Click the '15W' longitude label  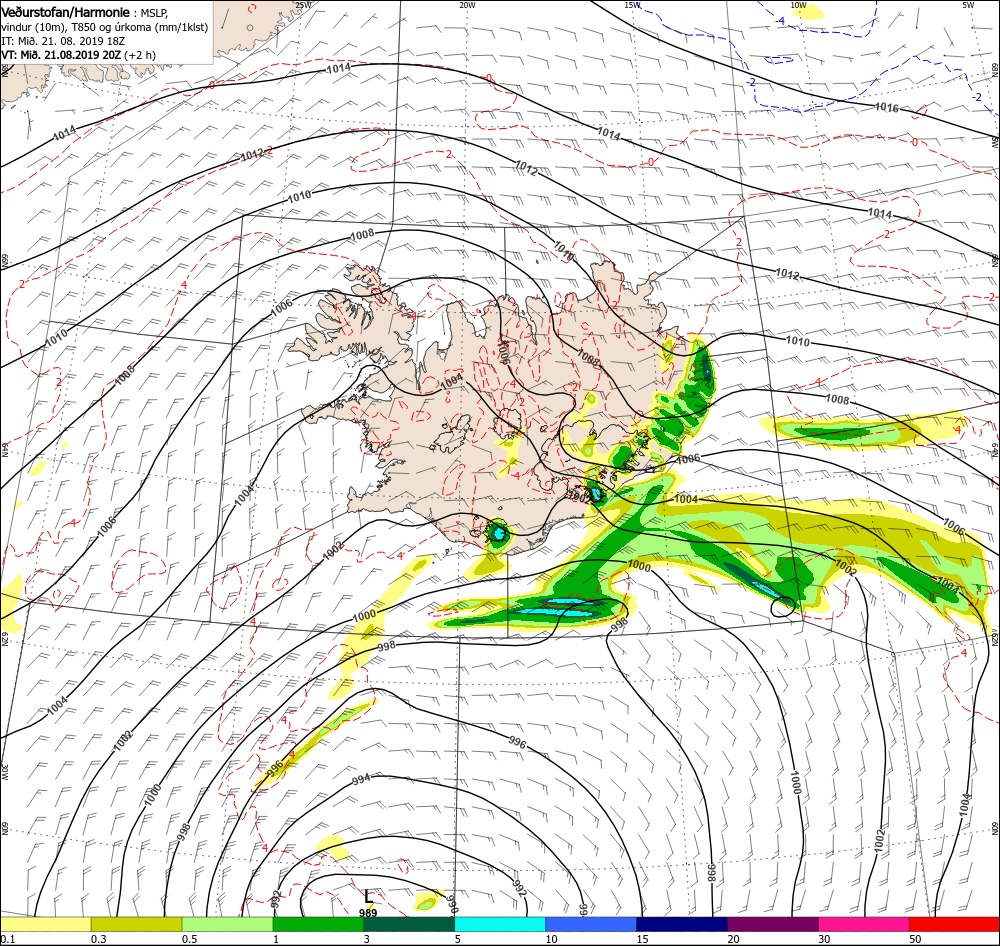pyautogui.click(x=632, y=5)
